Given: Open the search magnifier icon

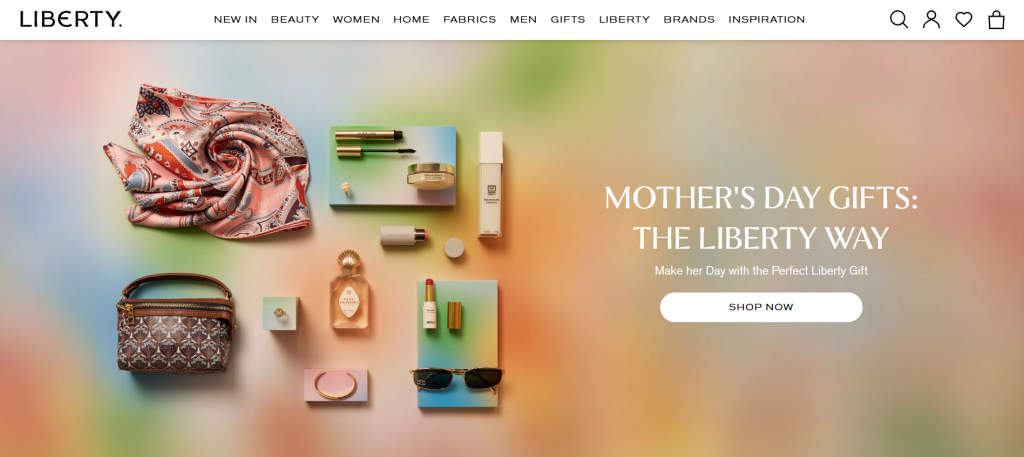Looking at the screenshot, I should coord(899,20).
